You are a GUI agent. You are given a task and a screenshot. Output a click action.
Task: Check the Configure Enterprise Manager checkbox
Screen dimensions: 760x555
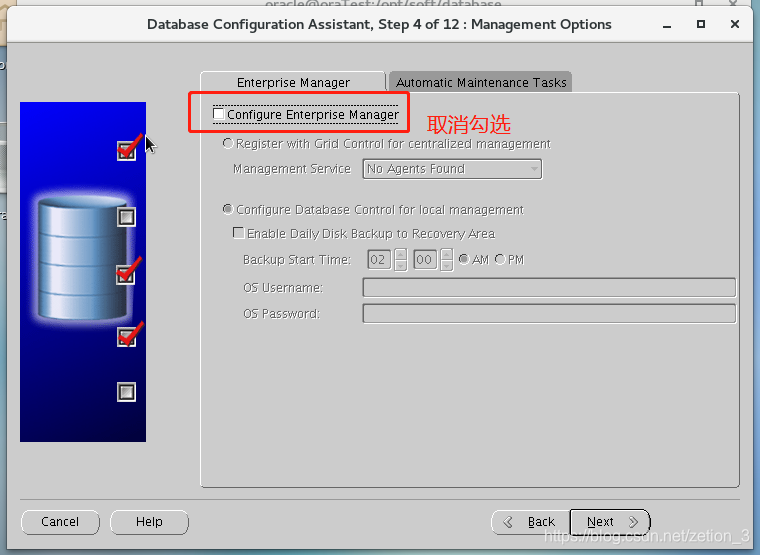coord(219,114)
